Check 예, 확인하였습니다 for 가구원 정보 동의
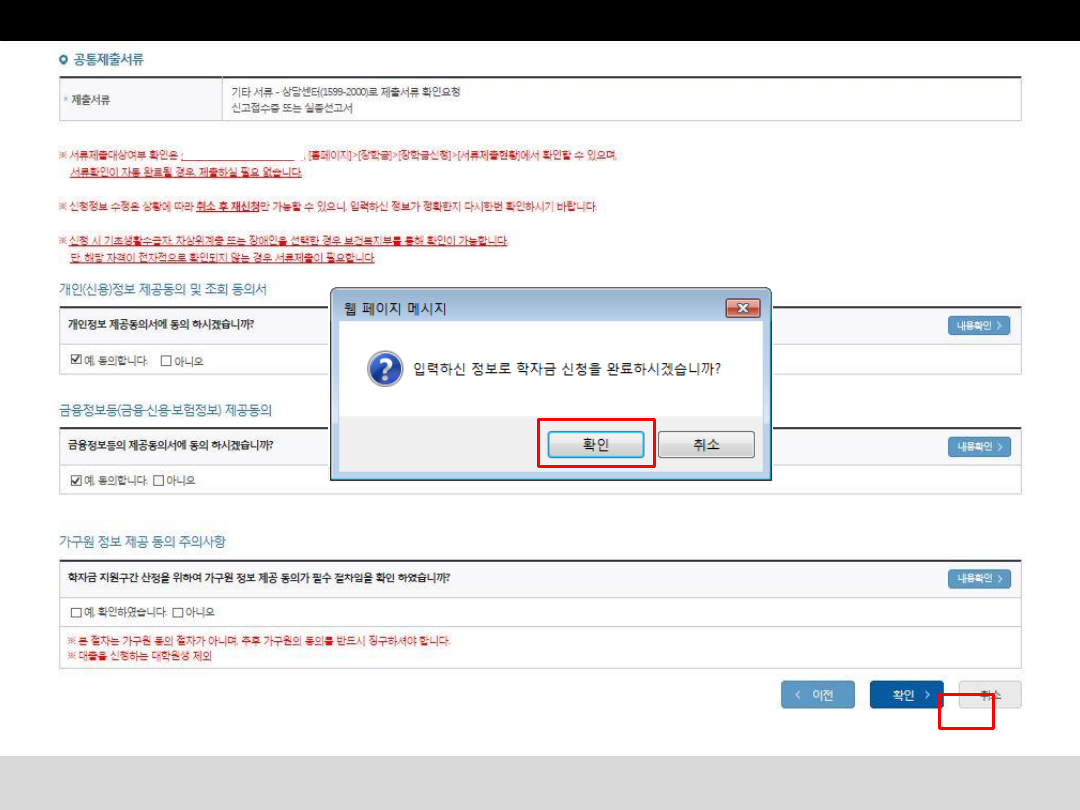 pyautogui.click(x=76, y=612)
